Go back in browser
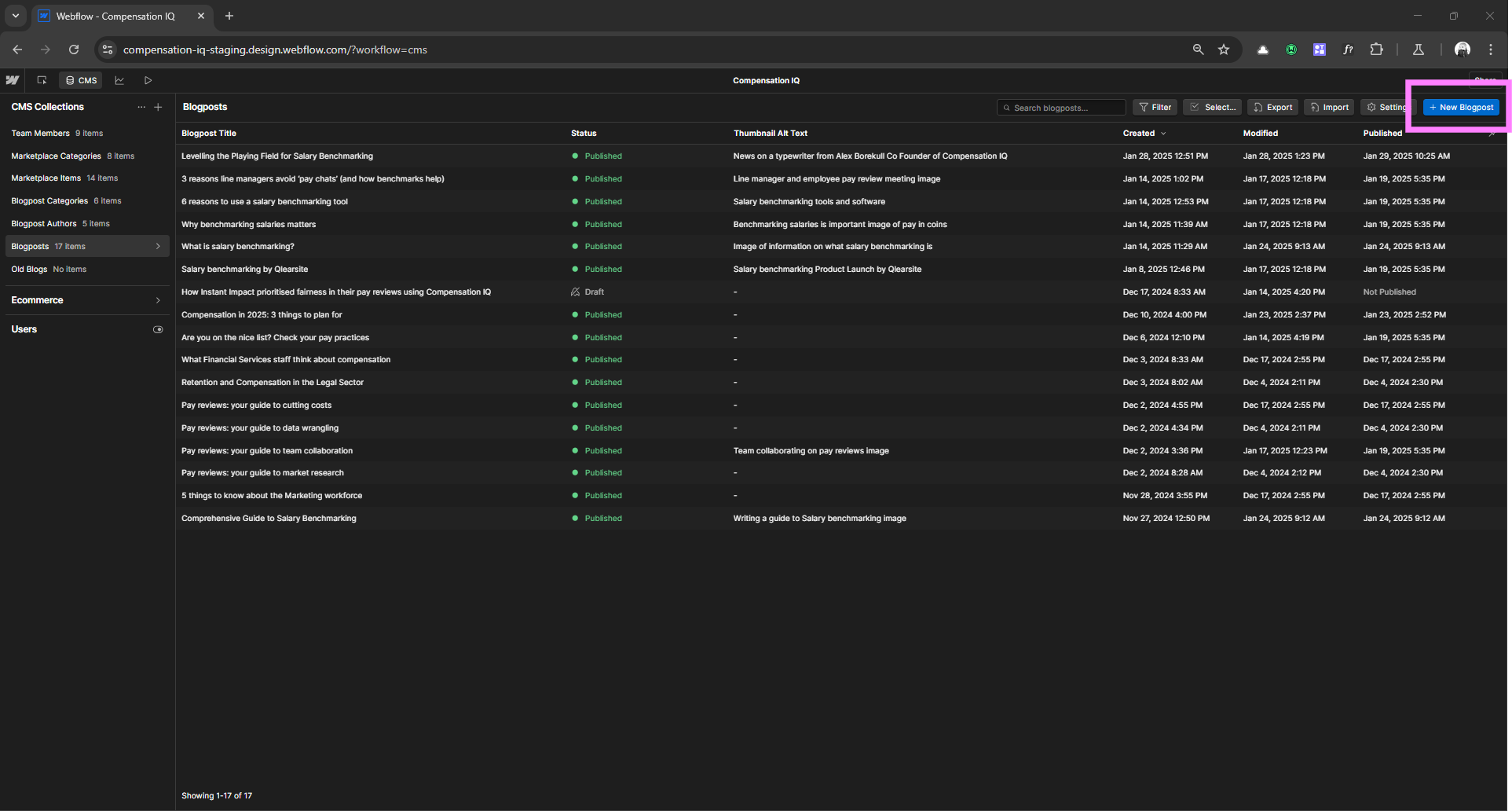 17,50
